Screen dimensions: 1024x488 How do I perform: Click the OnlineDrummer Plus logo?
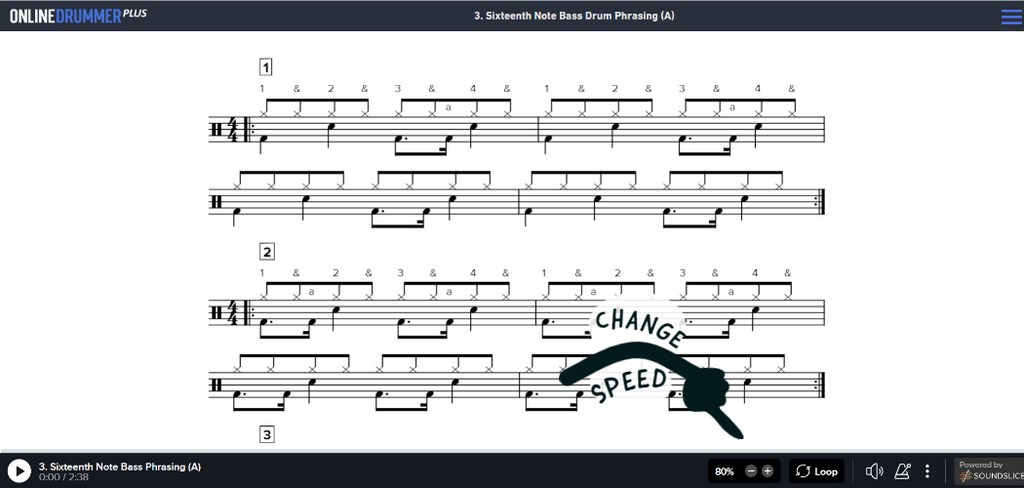click(x=78, y=16)
